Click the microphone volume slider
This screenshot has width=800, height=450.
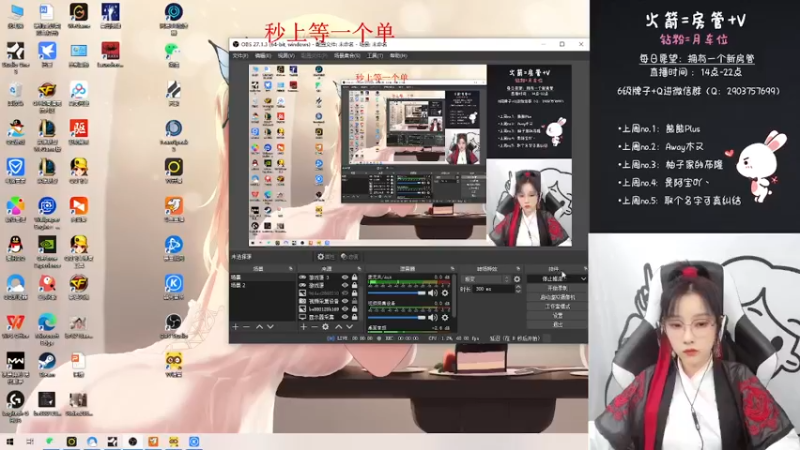397,293
